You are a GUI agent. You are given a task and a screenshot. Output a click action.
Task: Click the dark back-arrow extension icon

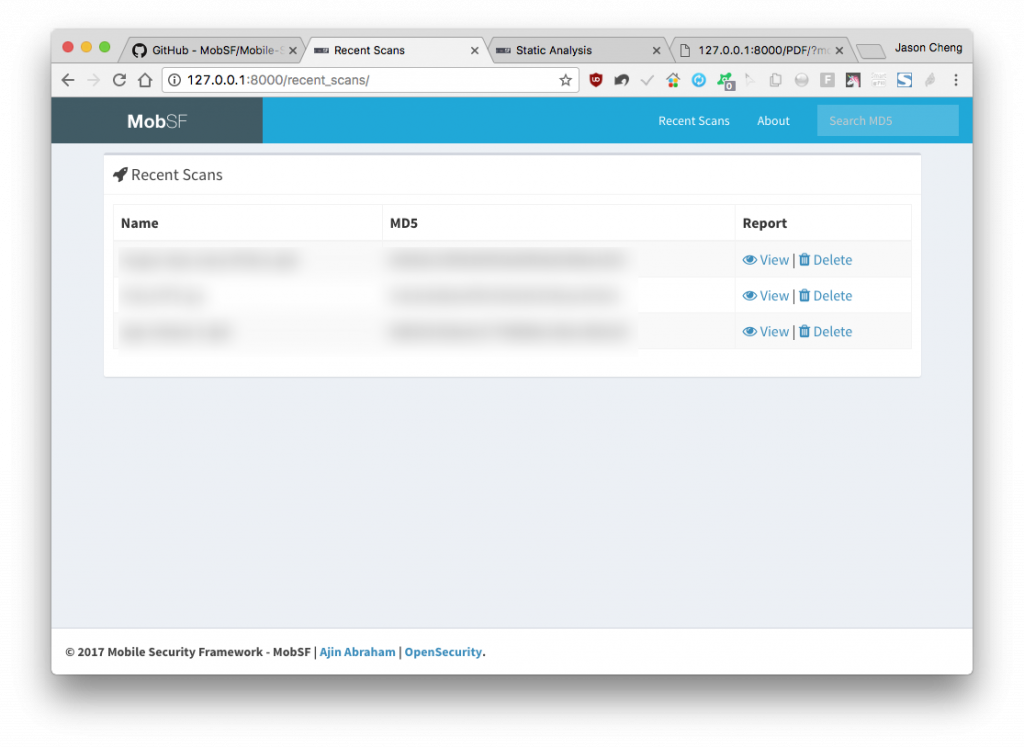621,80
